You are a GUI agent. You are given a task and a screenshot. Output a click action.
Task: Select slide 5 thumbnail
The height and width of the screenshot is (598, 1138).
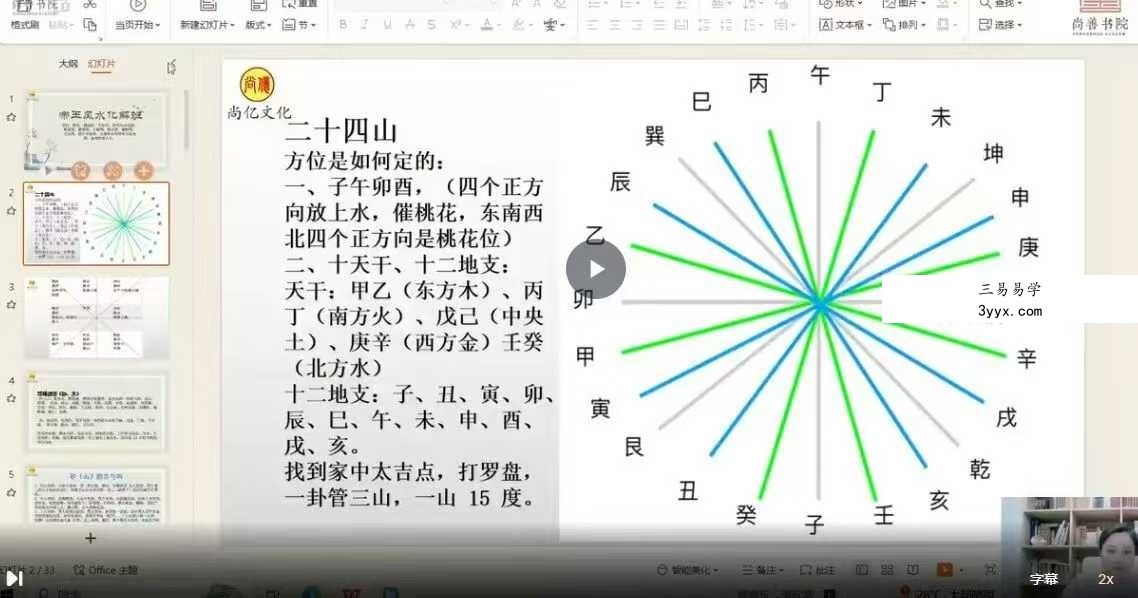(x=97, y=495)
